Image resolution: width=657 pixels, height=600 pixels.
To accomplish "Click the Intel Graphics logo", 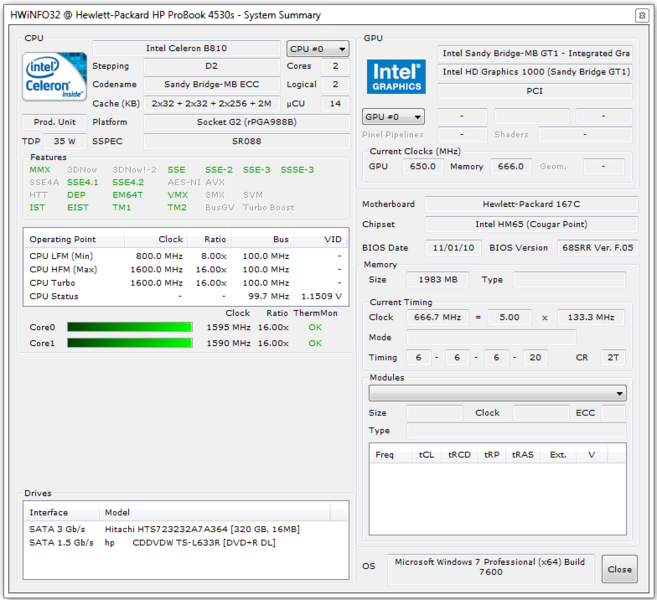I will [x=396, y=77].
